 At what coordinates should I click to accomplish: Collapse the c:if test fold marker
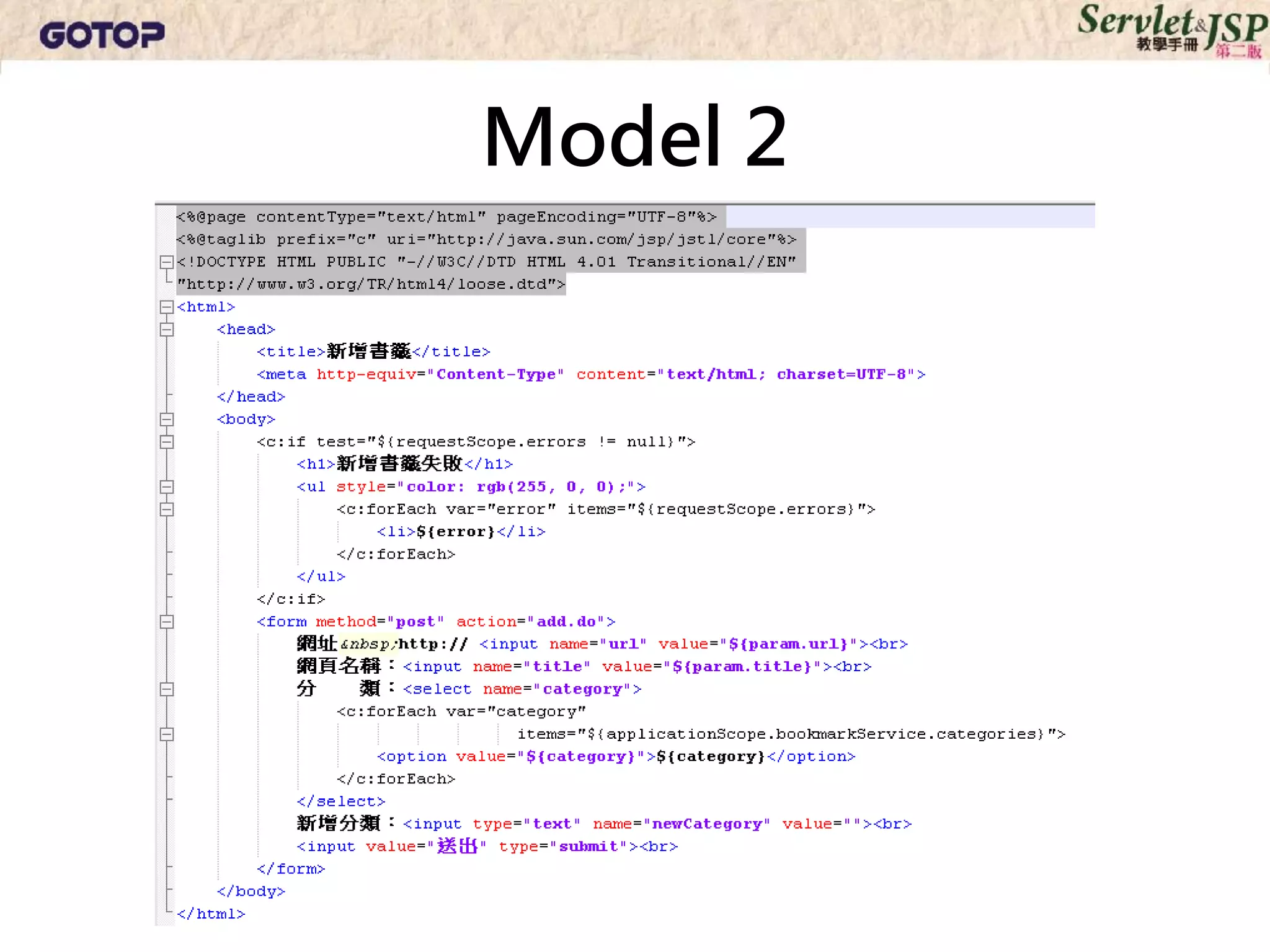pos(166,442)
